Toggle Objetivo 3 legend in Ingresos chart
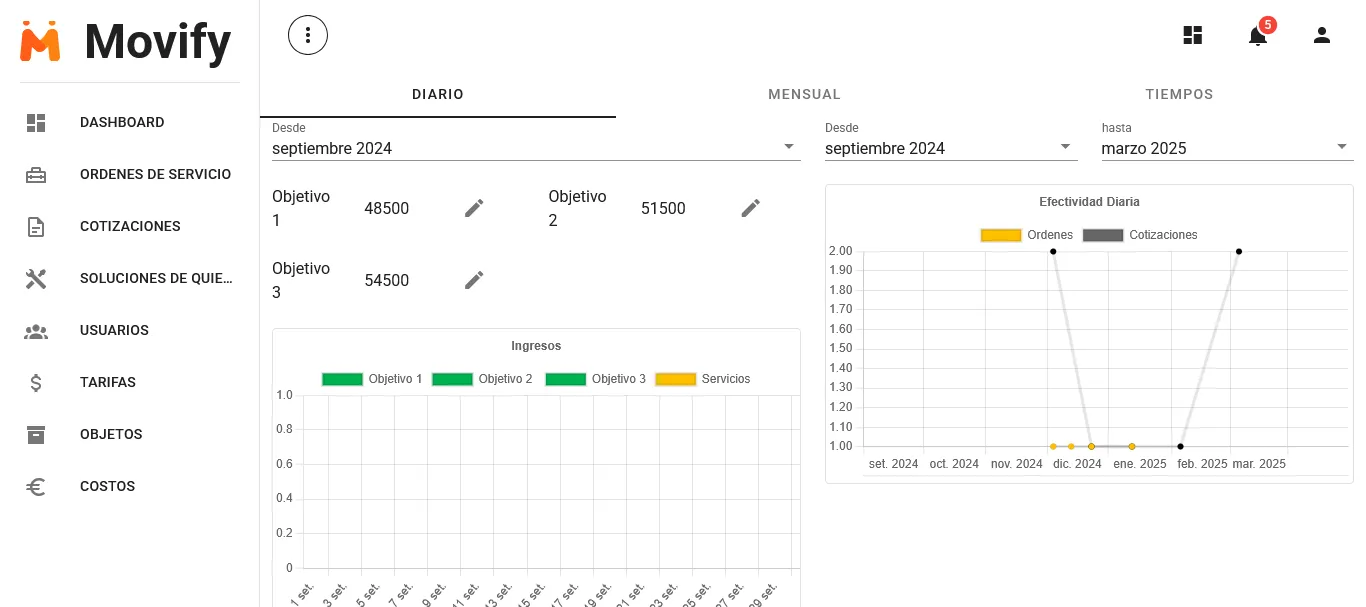Image resolution: width=1366 pixels, height=607 pixels. [595, 379]
